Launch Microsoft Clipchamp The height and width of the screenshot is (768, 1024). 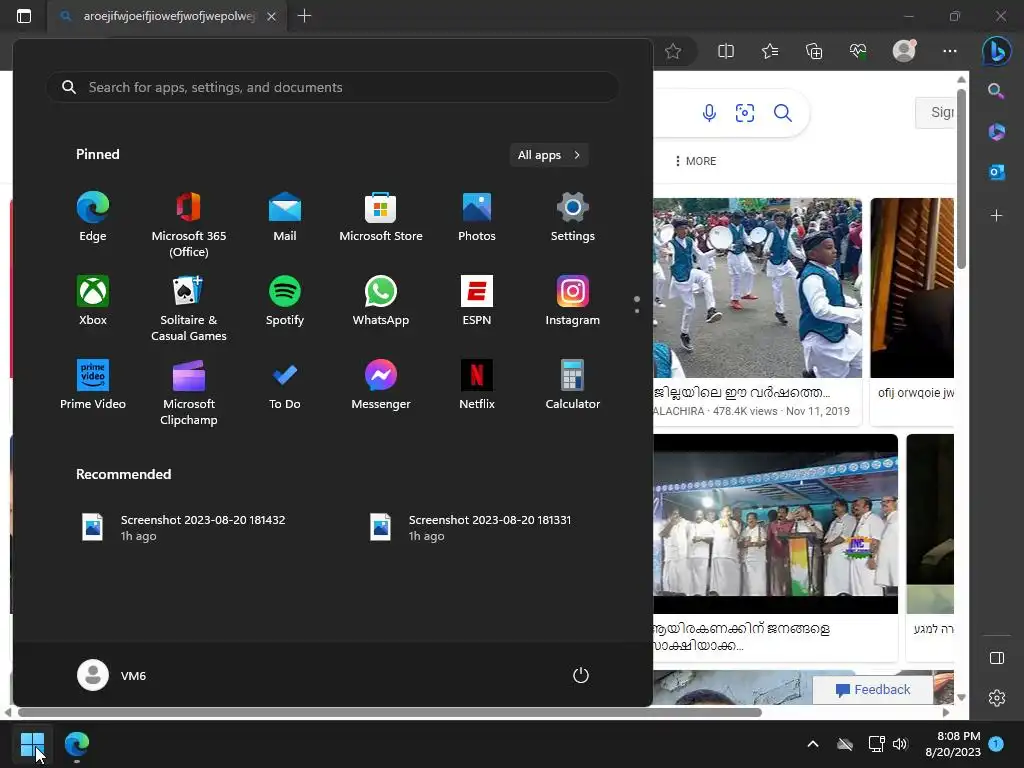189,392
